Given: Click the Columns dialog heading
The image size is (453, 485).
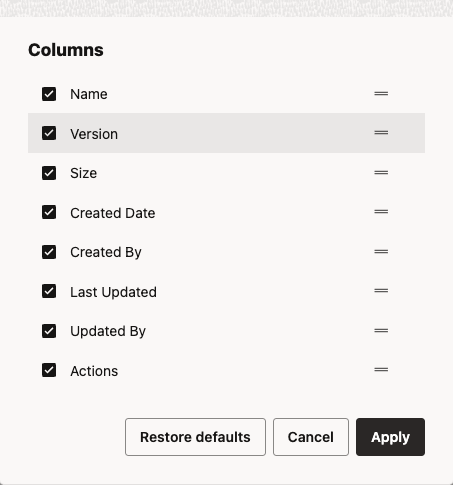Looking at the screenshot, I should [66, 50].
